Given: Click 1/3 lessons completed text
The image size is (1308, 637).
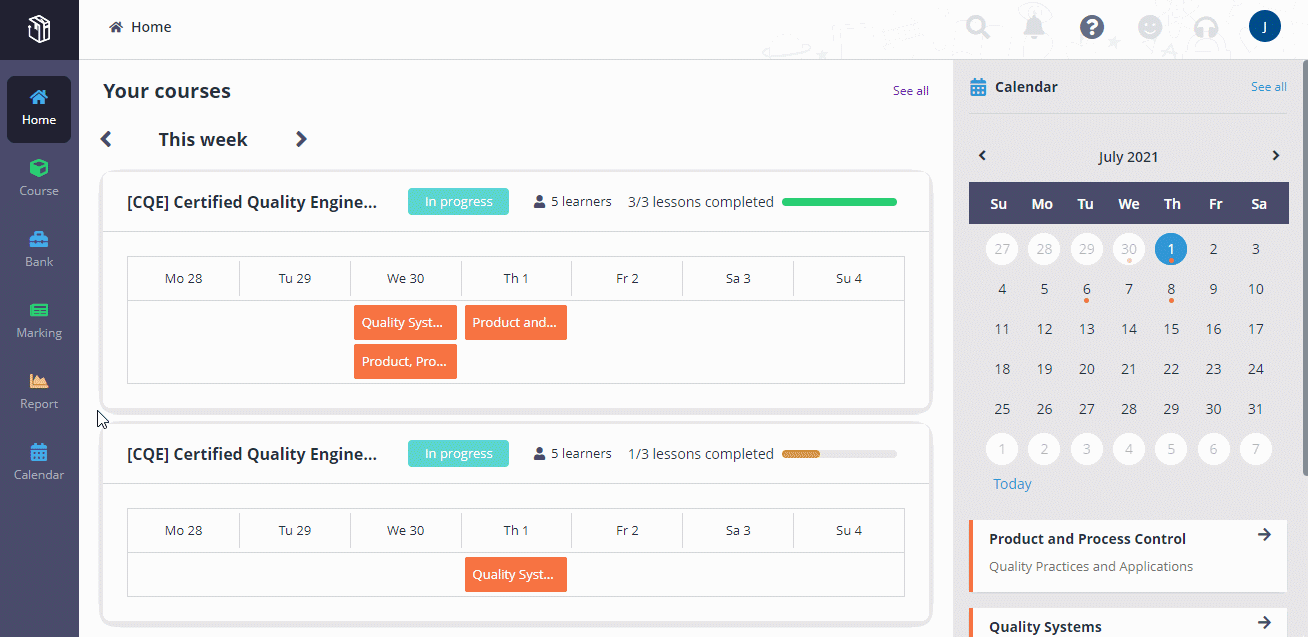Looking at the screenshot, I should pyautogui.click(x=701, y=454).
